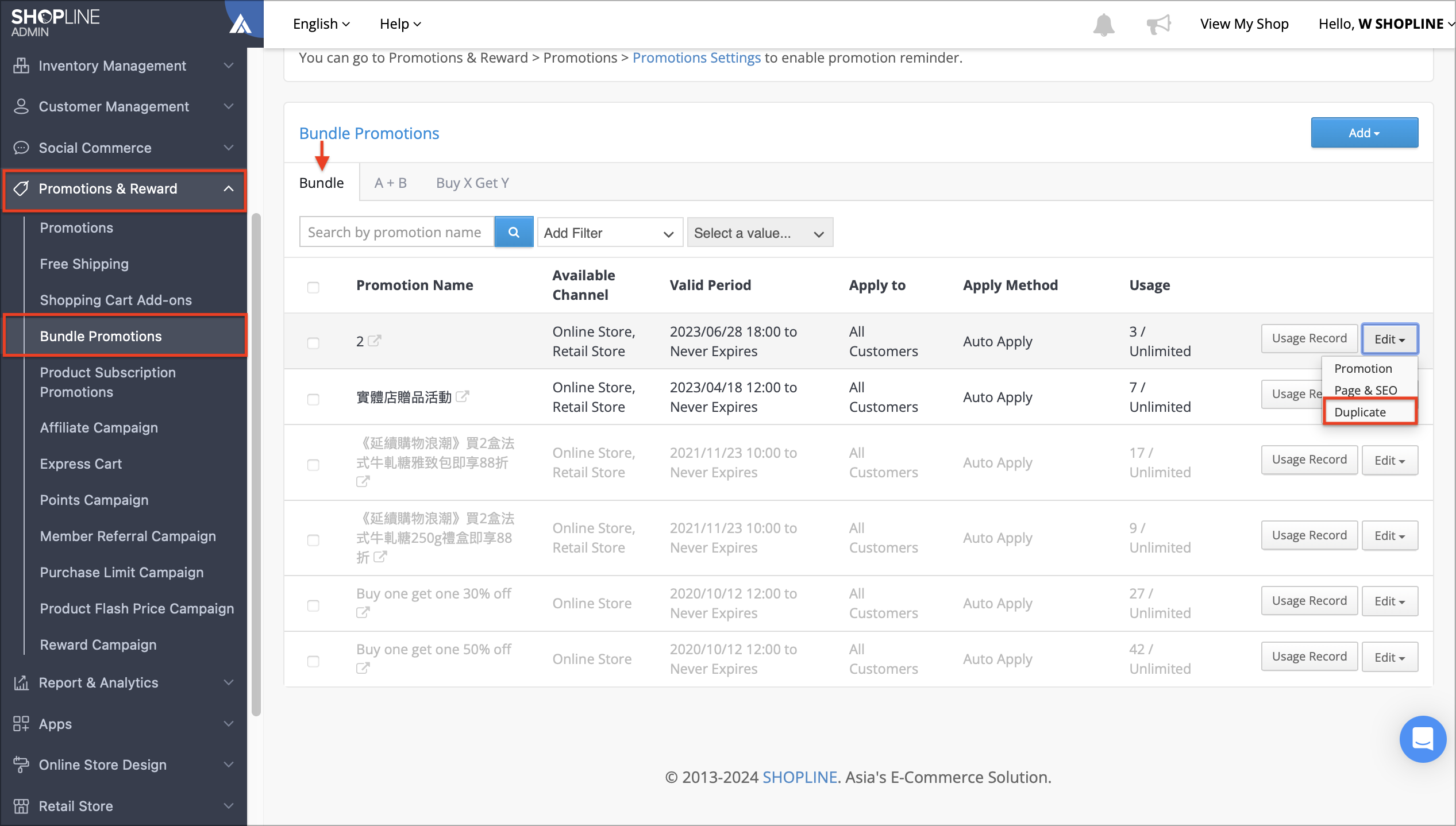Check the box for promotion 2
This screenshot has height=826, width=1456.
coord(313,343)
